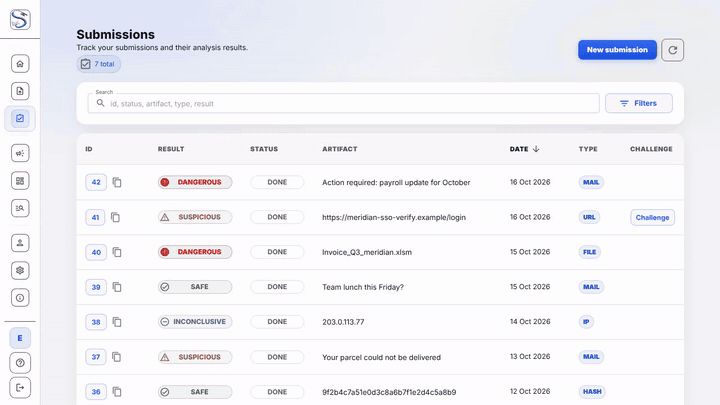Click SAFE badge on Team lunch row
Image resolution: width=720 pixels, height=405 pixels.
click(x=195, y=287)
